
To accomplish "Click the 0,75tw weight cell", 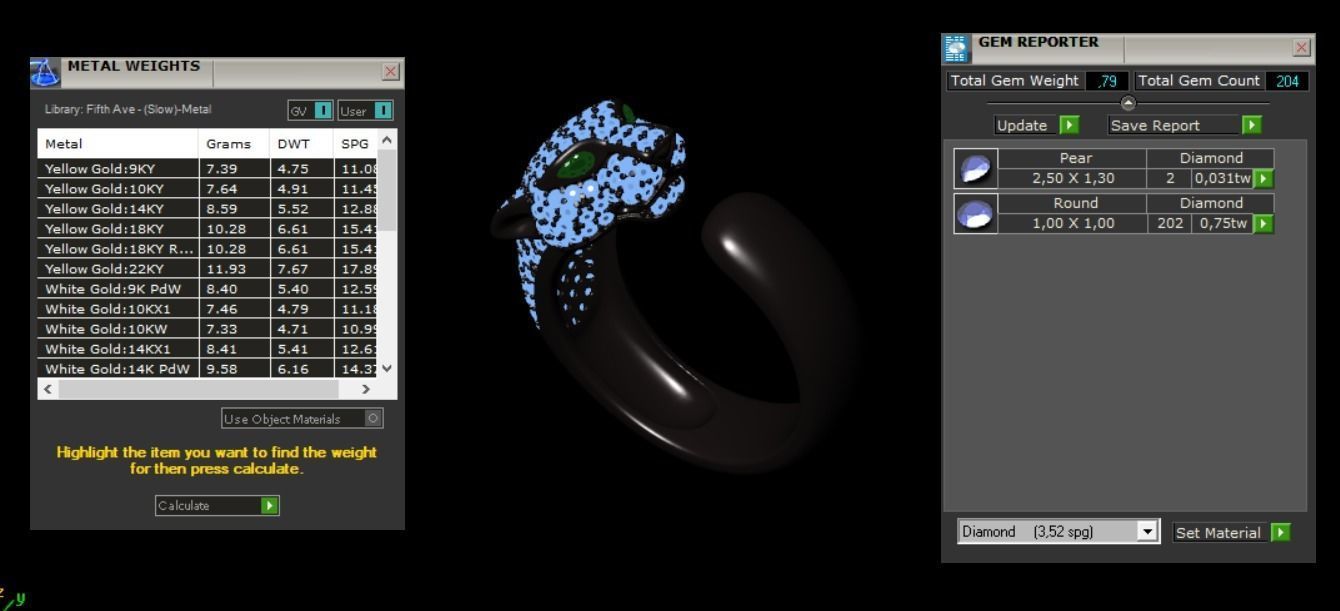I will (1221, 223).
